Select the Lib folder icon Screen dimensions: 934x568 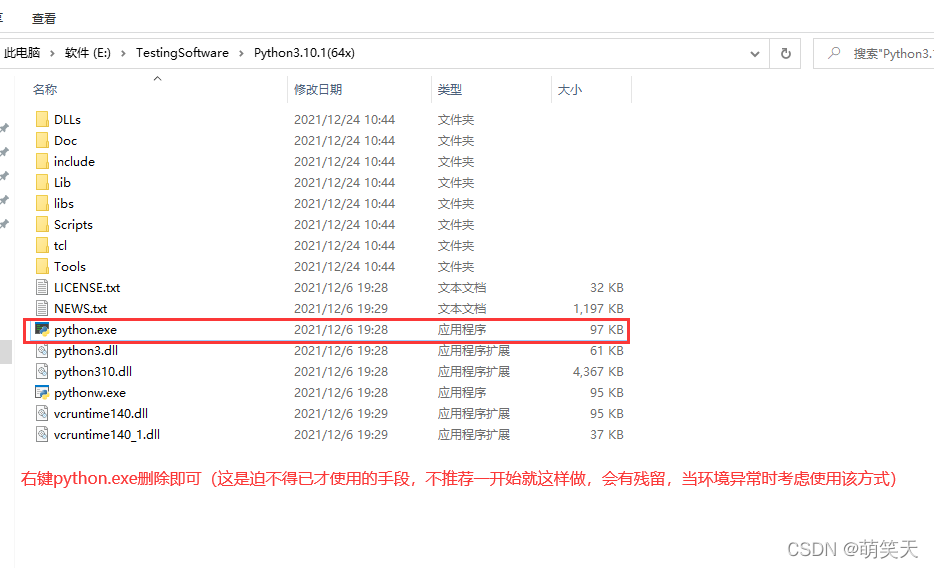[x=42, y=182]
